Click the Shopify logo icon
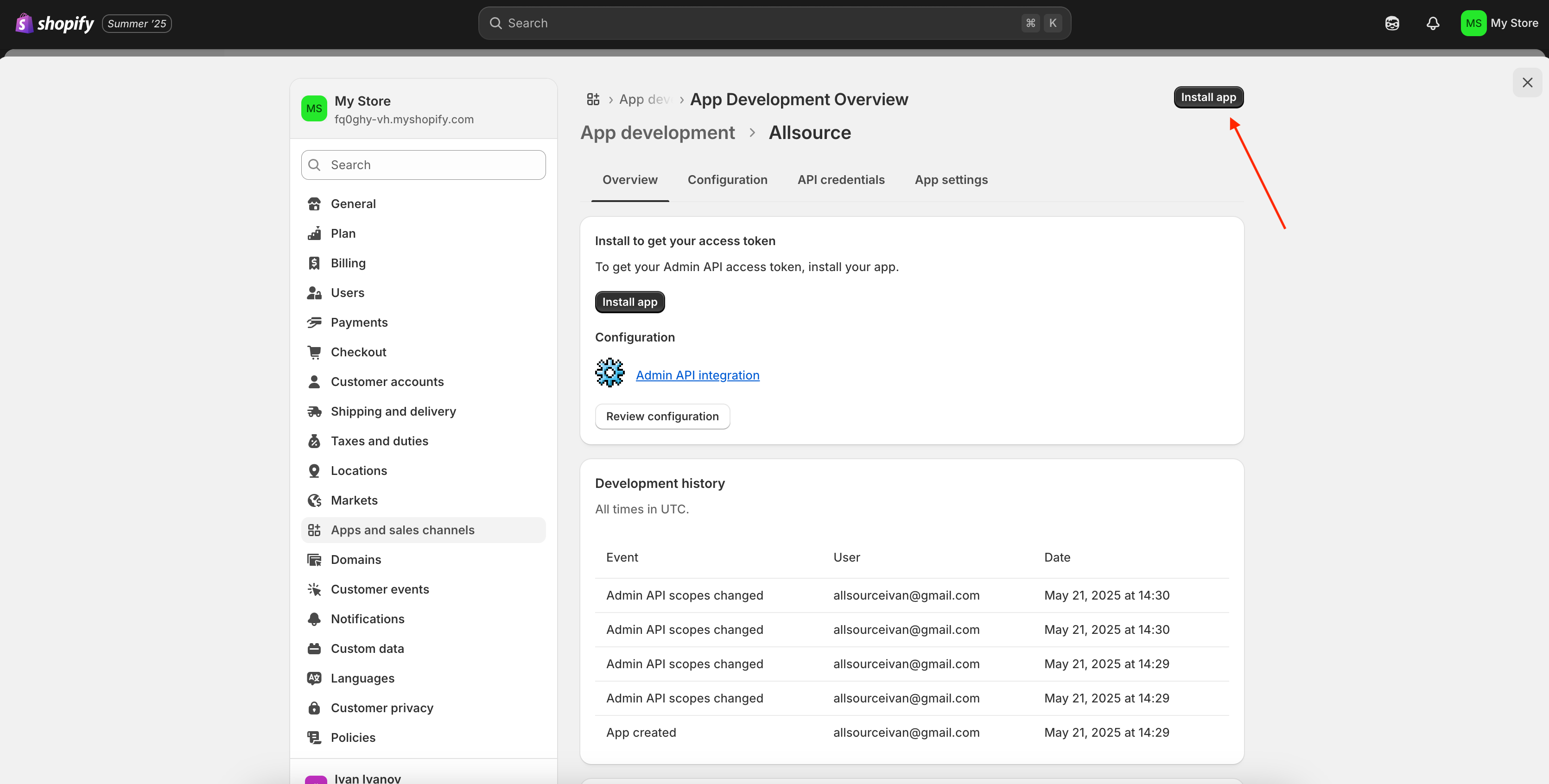The width and height of the screenshot is (1549, 784). [x=24, y=23]
